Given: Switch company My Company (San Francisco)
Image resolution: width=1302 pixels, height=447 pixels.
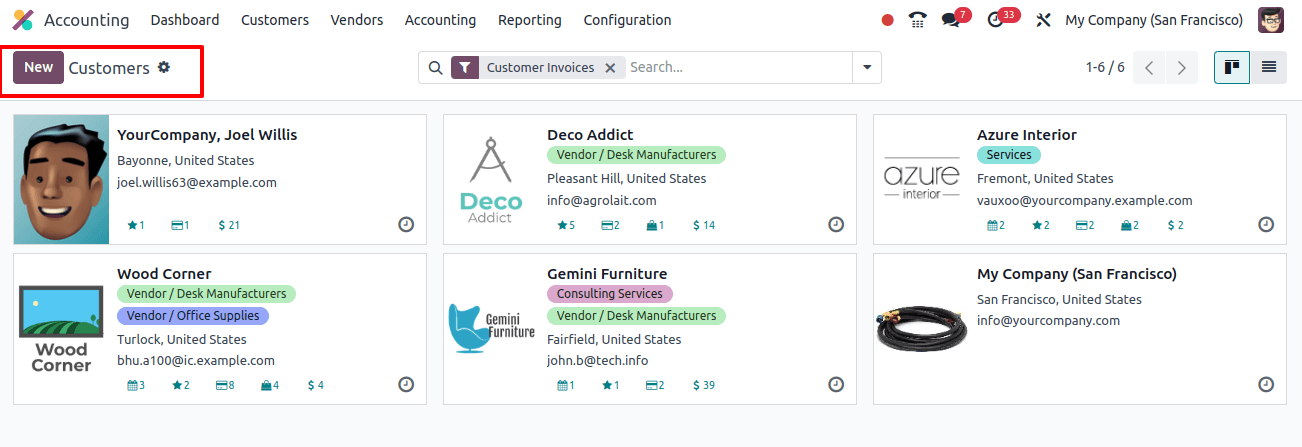Looking at the screenshot, I should [1154, 20].
